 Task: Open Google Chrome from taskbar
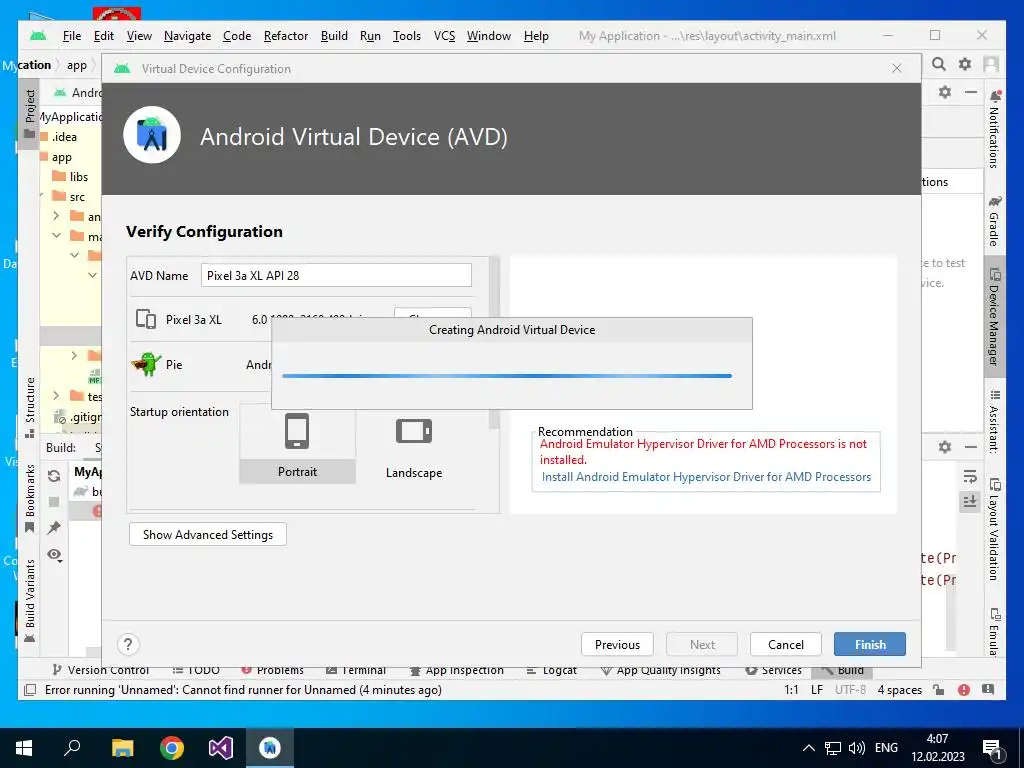[x=172, y=747]
